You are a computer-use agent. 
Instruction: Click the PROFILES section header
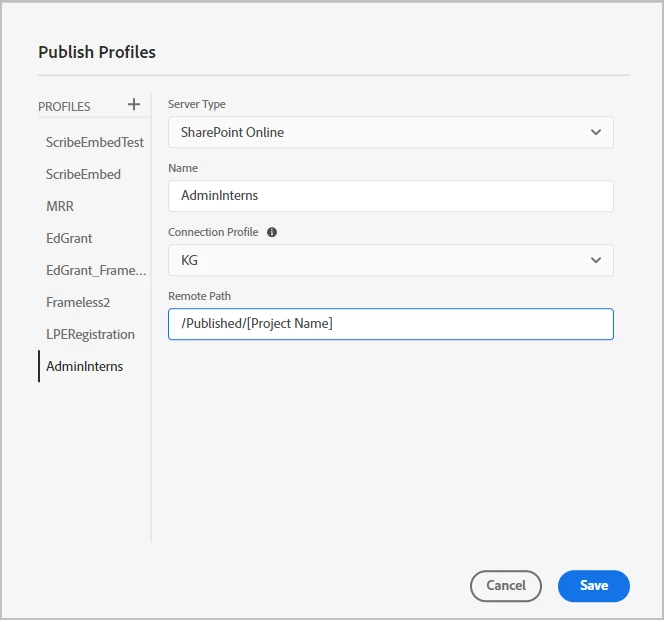point(64,106)
